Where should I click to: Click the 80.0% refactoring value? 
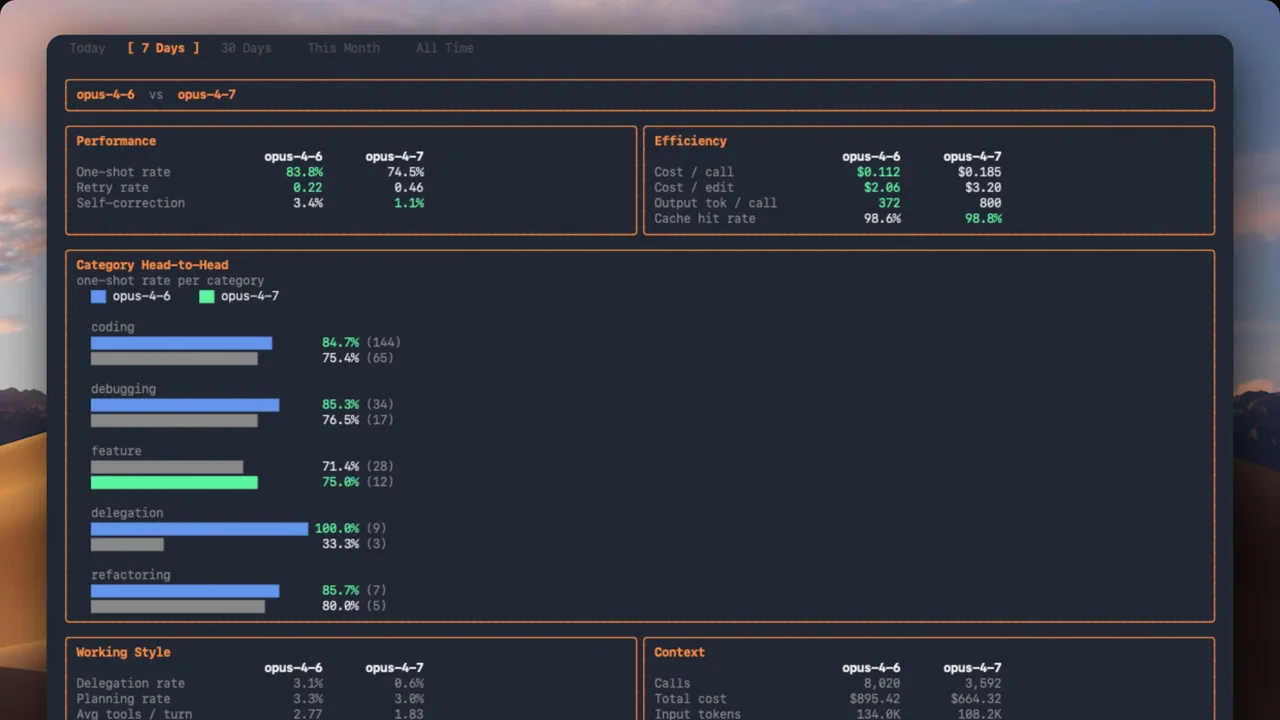coord(340,606)
